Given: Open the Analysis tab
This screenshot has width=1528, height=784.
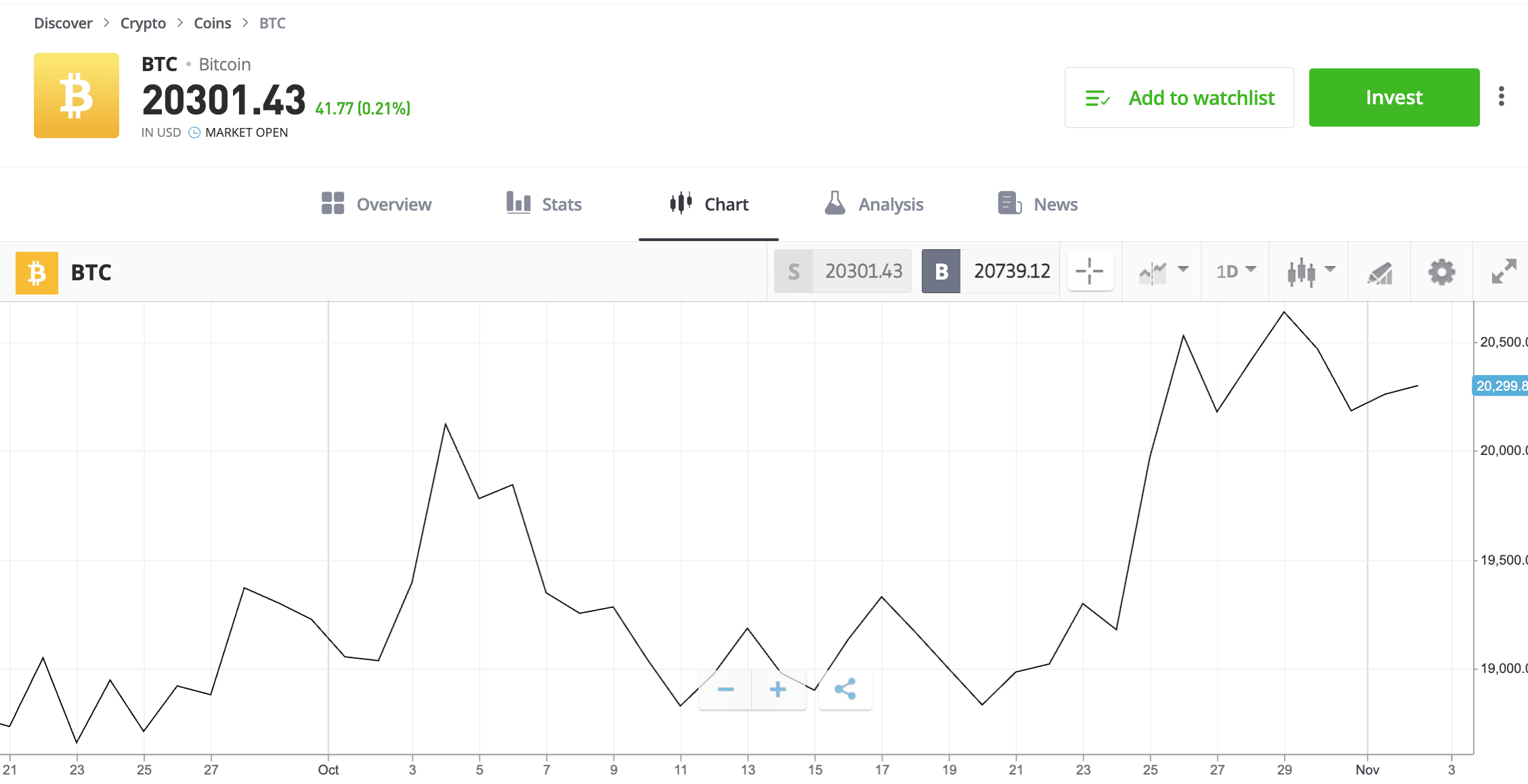Looking at the screenshot, I should [x=874, y=204].
